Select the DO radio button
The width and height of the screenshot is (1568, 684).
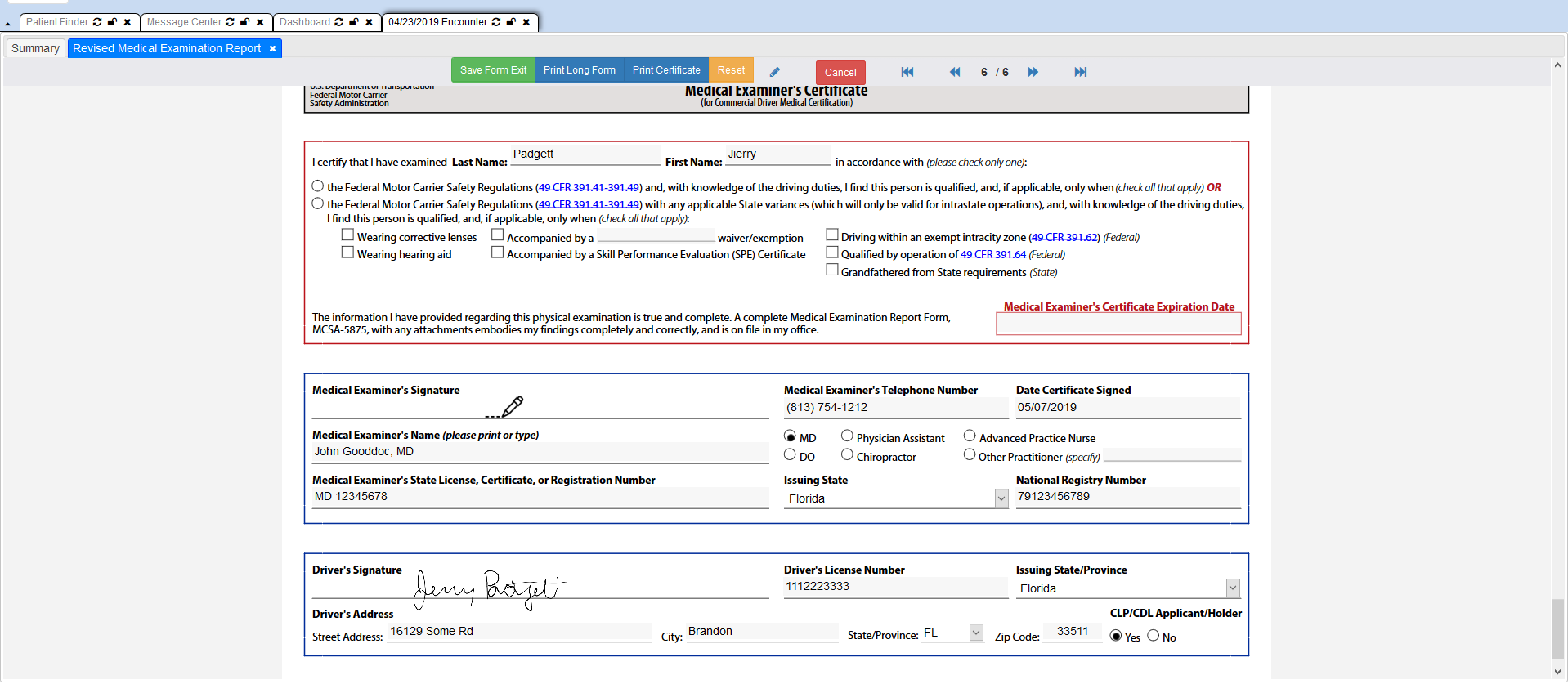[790, 454]
